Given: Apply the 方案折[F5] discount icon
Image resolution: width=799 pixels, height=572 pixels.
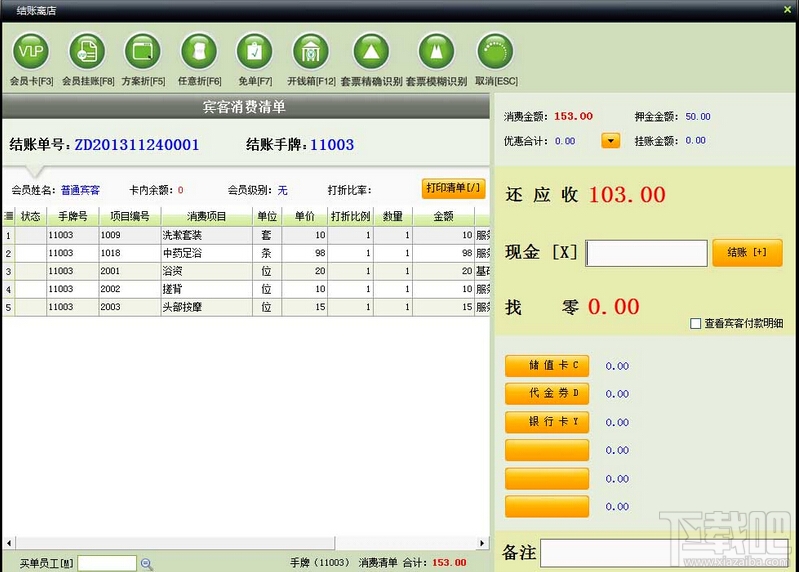Looking at the screenshot, I should tap(143, 51).
